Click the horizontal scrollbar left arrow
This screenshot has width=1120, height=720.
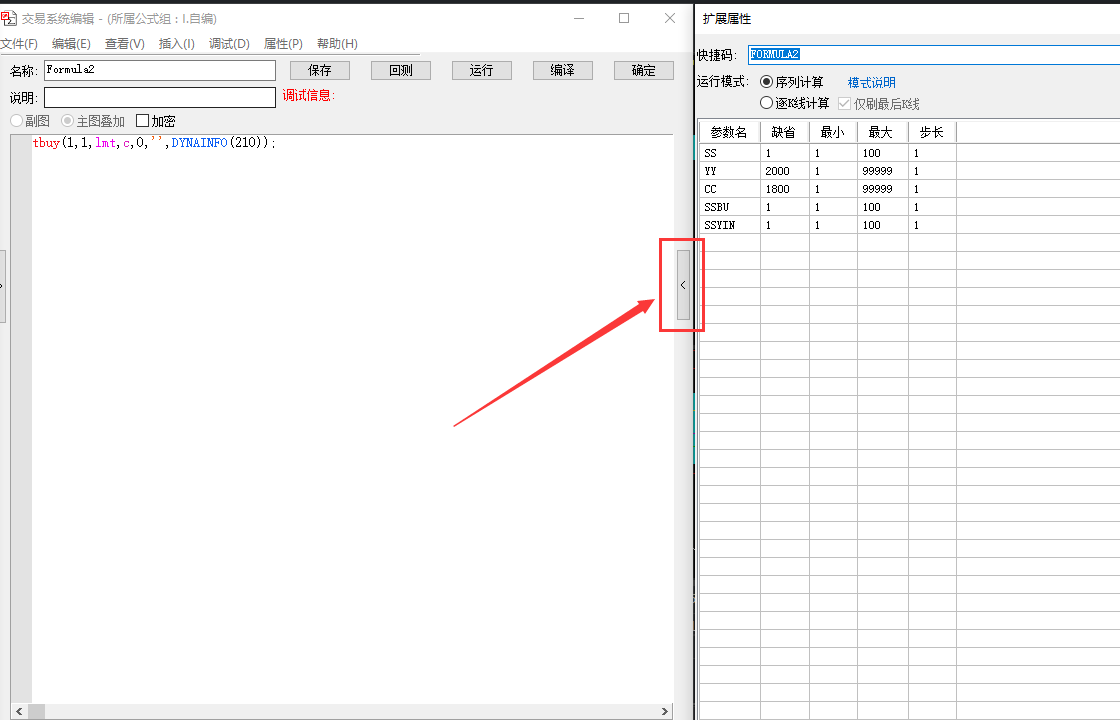point(19,711)
